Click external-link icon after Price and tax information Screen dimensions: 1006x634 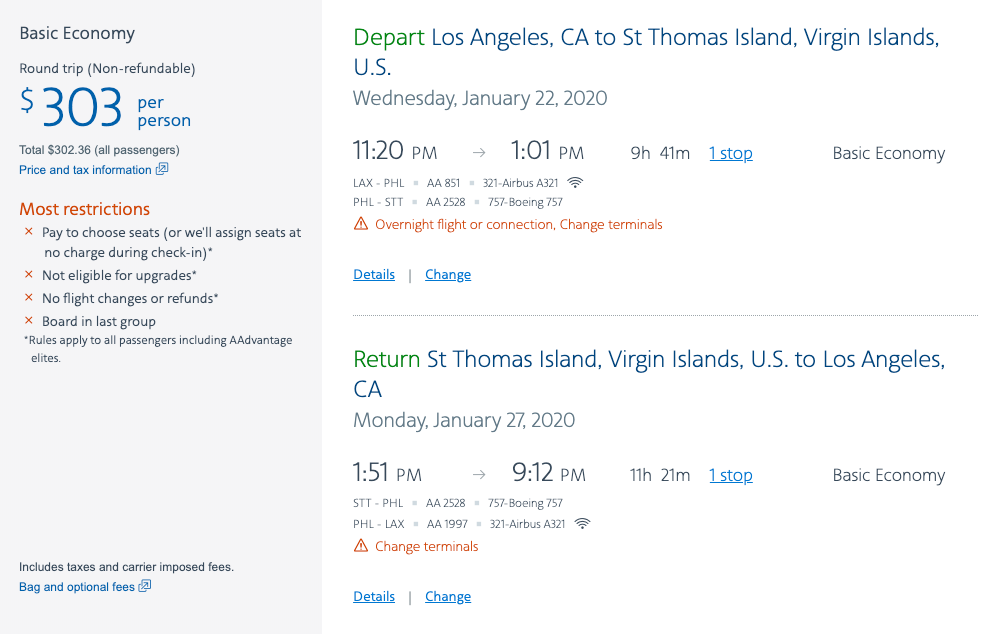[x=162, y=169]
